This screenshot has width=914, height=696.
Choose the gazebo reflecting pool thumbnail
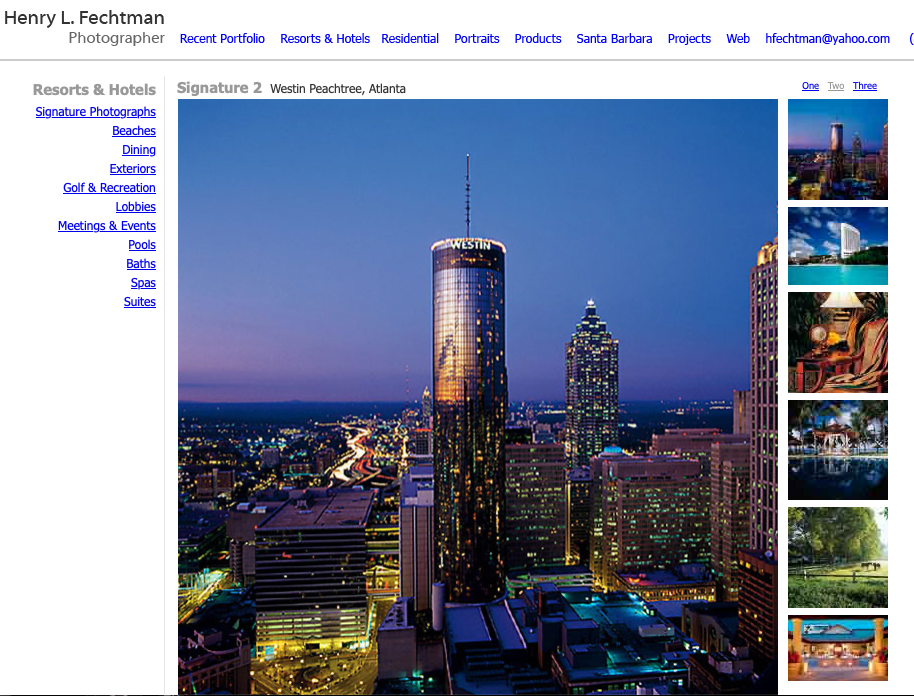coord(837,450)
